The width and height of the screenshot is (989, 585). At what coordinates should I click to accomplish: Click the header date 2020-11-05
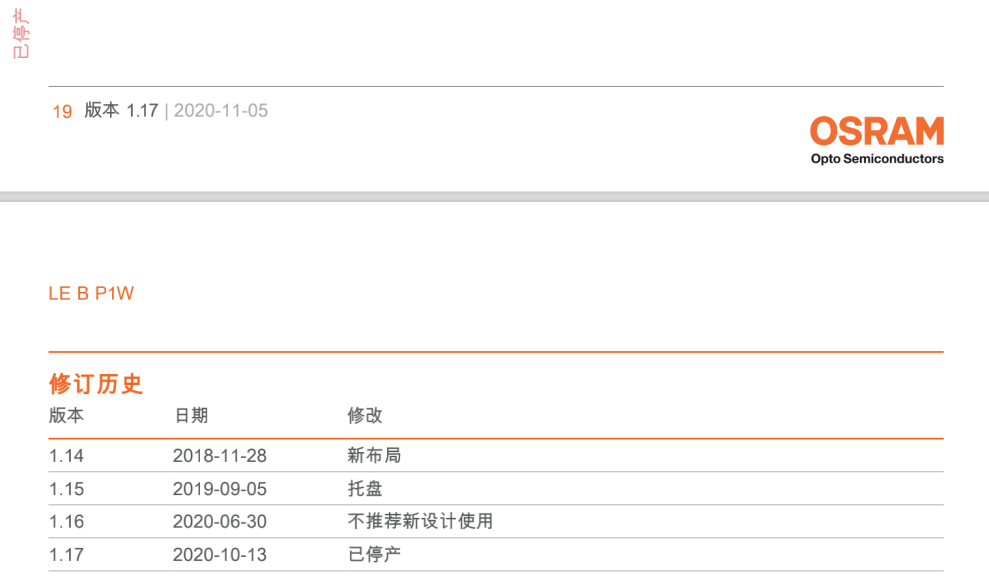pos(221,110)
